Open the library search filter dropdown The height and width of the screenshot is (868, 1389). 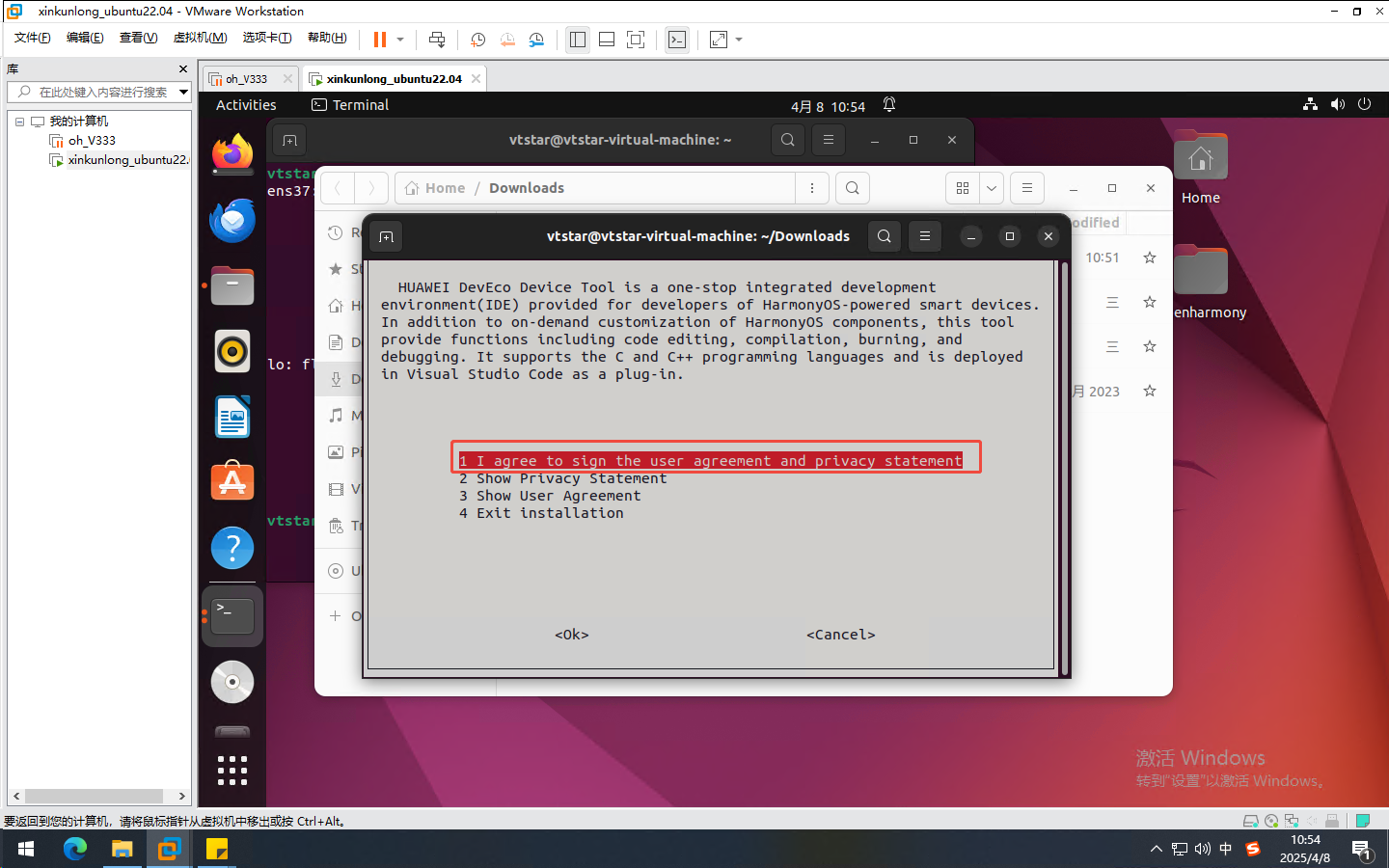point(183,92)
